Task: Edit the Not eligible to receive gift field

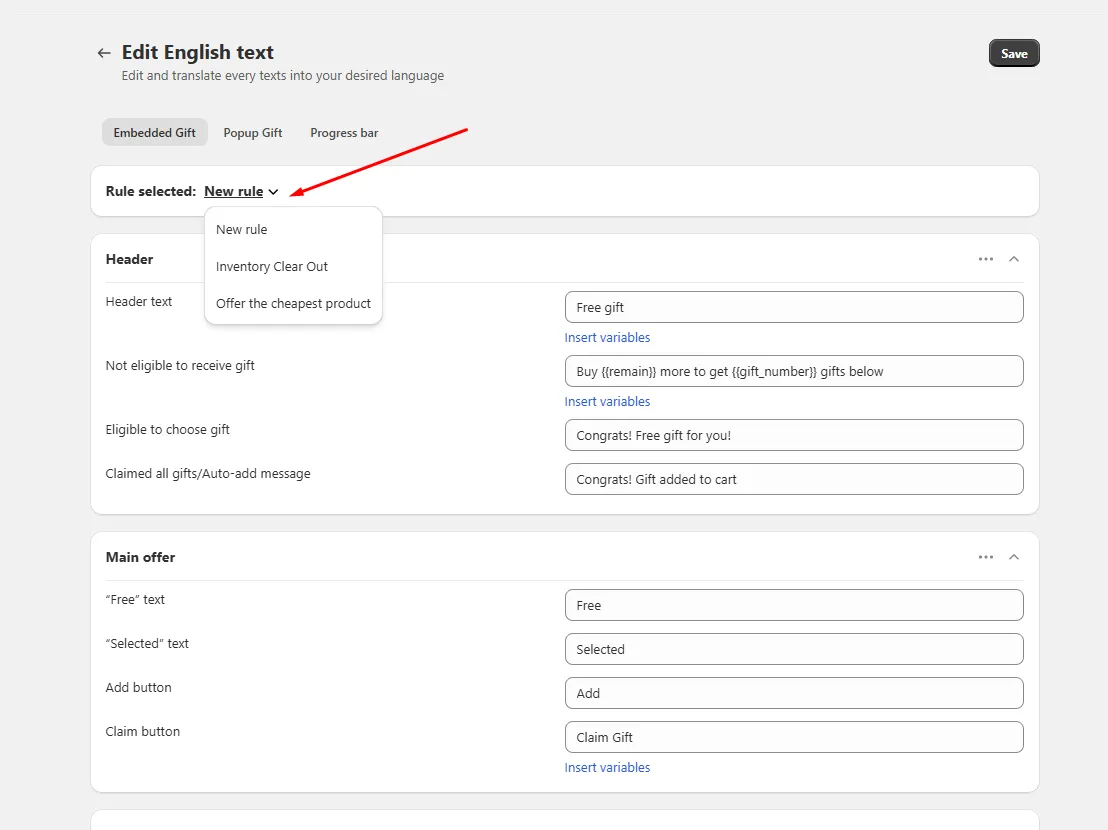Action: click(x=794, y=372)
